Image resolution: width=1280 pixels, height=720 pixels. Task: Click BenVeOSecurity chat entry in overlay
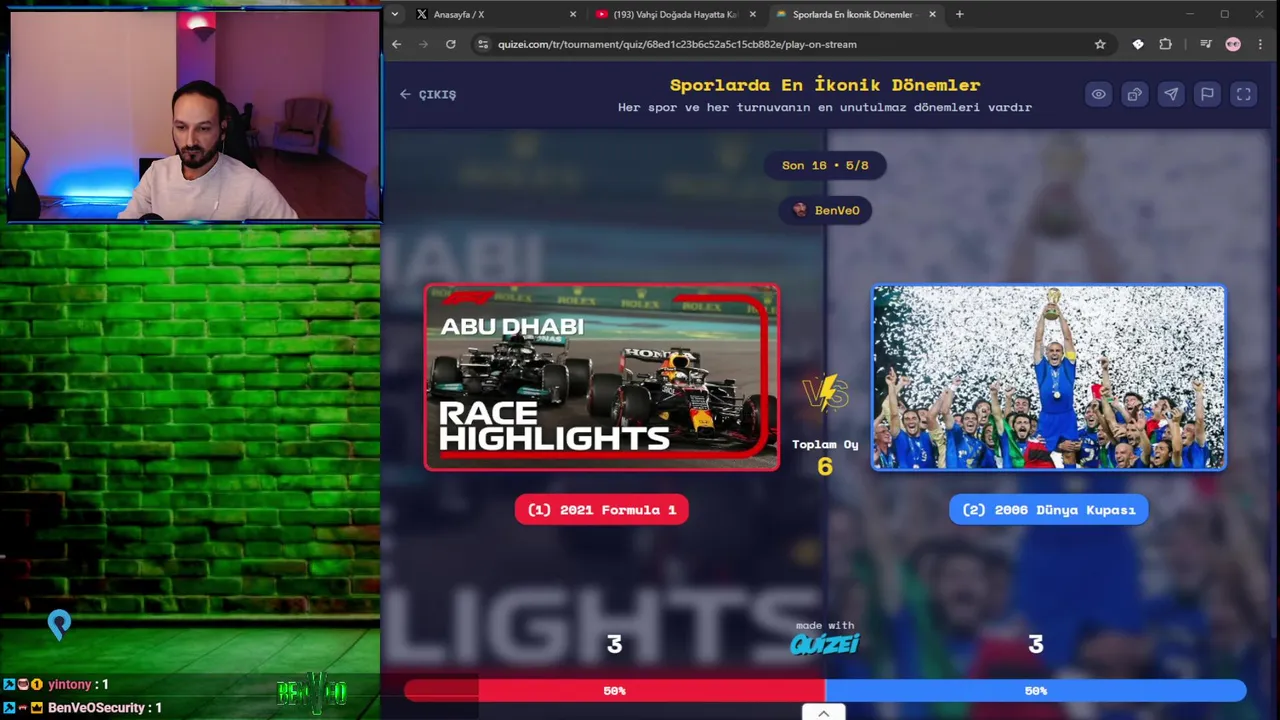(82, 707)
